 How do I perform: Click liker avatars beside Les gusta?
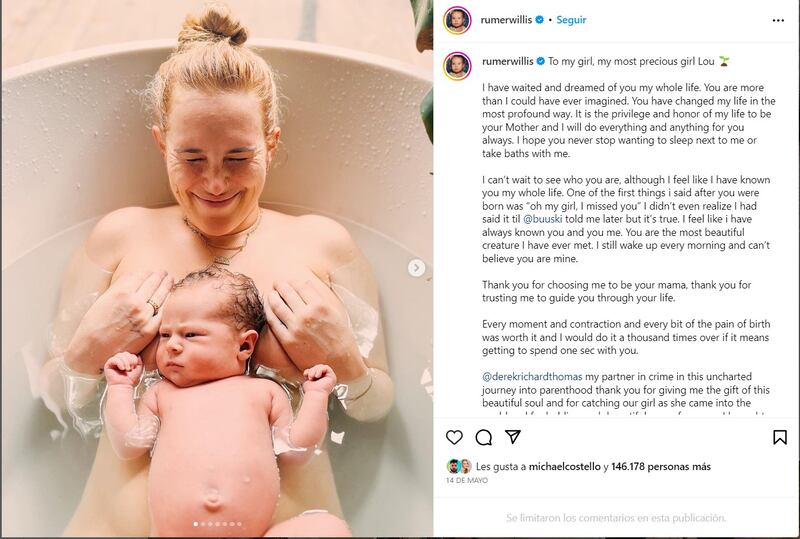coord(459,466)
